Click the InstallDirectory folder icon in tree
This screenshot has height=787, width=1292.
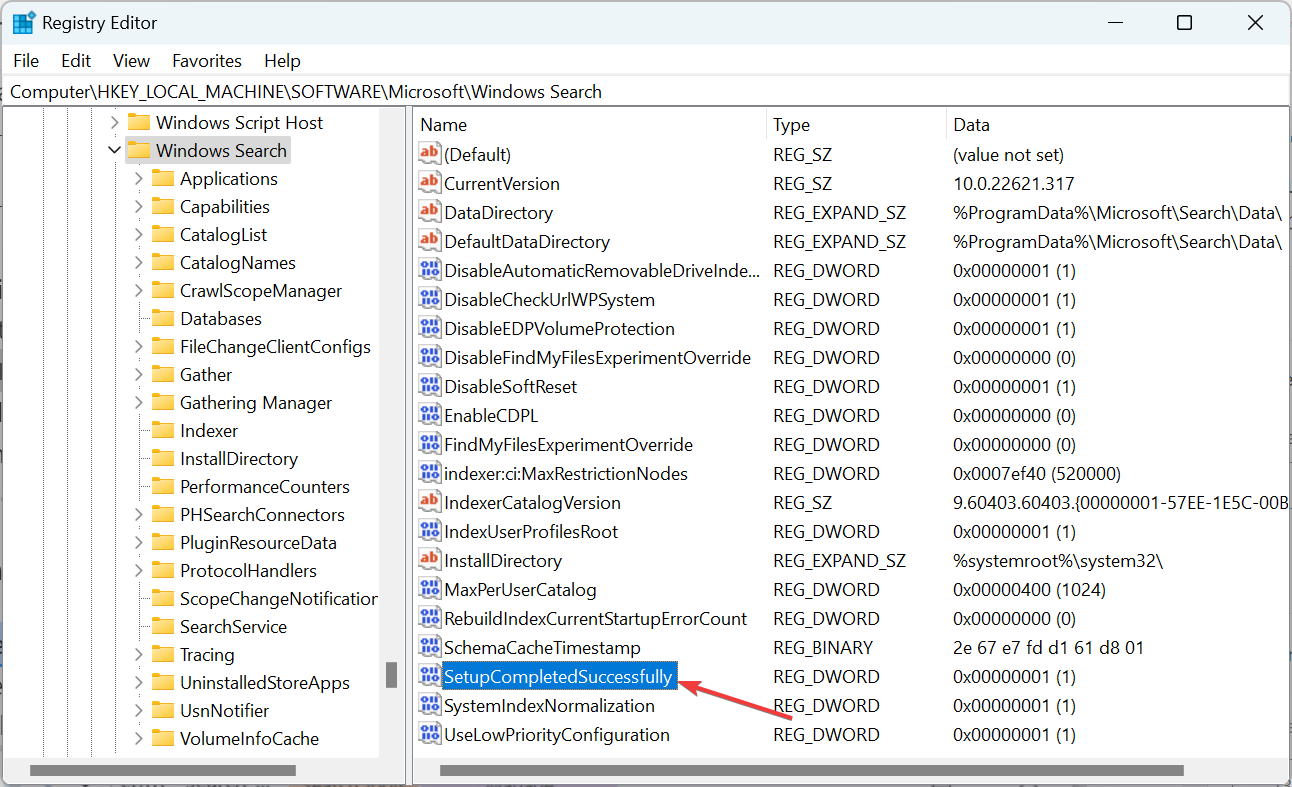tap(163, 458)
